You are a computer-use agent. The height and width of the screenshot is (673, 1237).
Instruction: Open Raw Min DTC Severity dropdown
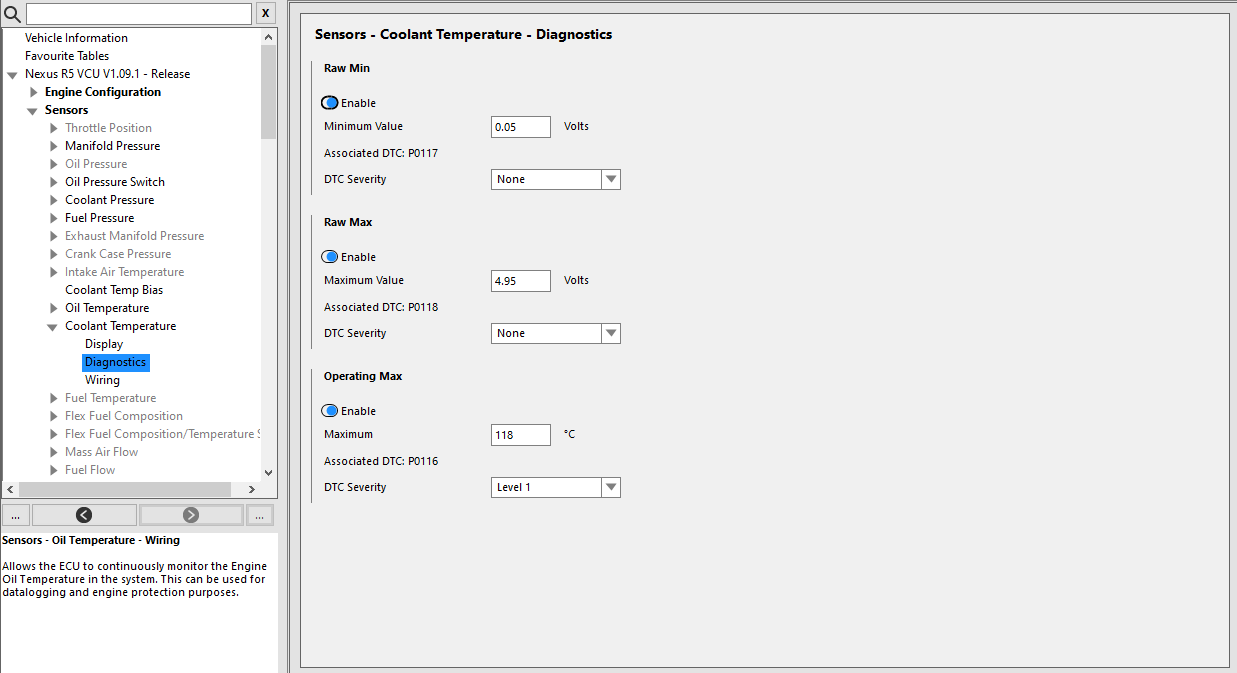556,179
